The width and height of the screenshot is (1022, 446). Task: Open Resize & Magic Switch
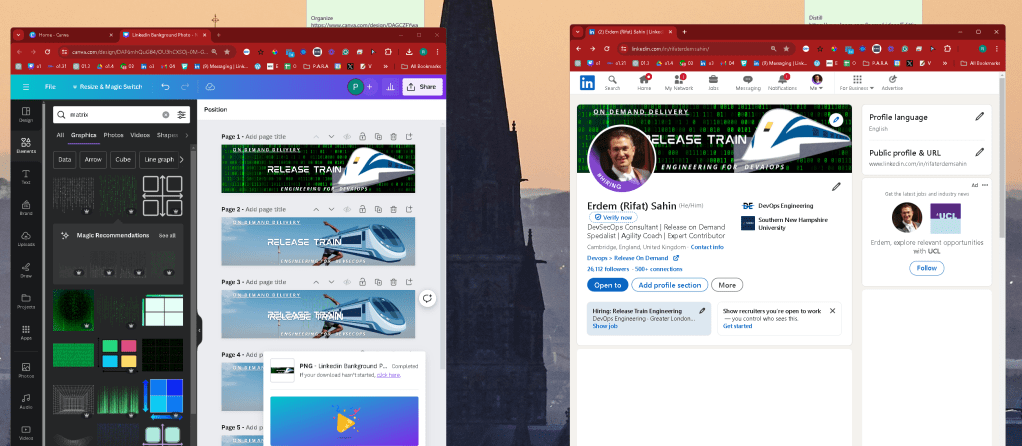tap(107, 87)
